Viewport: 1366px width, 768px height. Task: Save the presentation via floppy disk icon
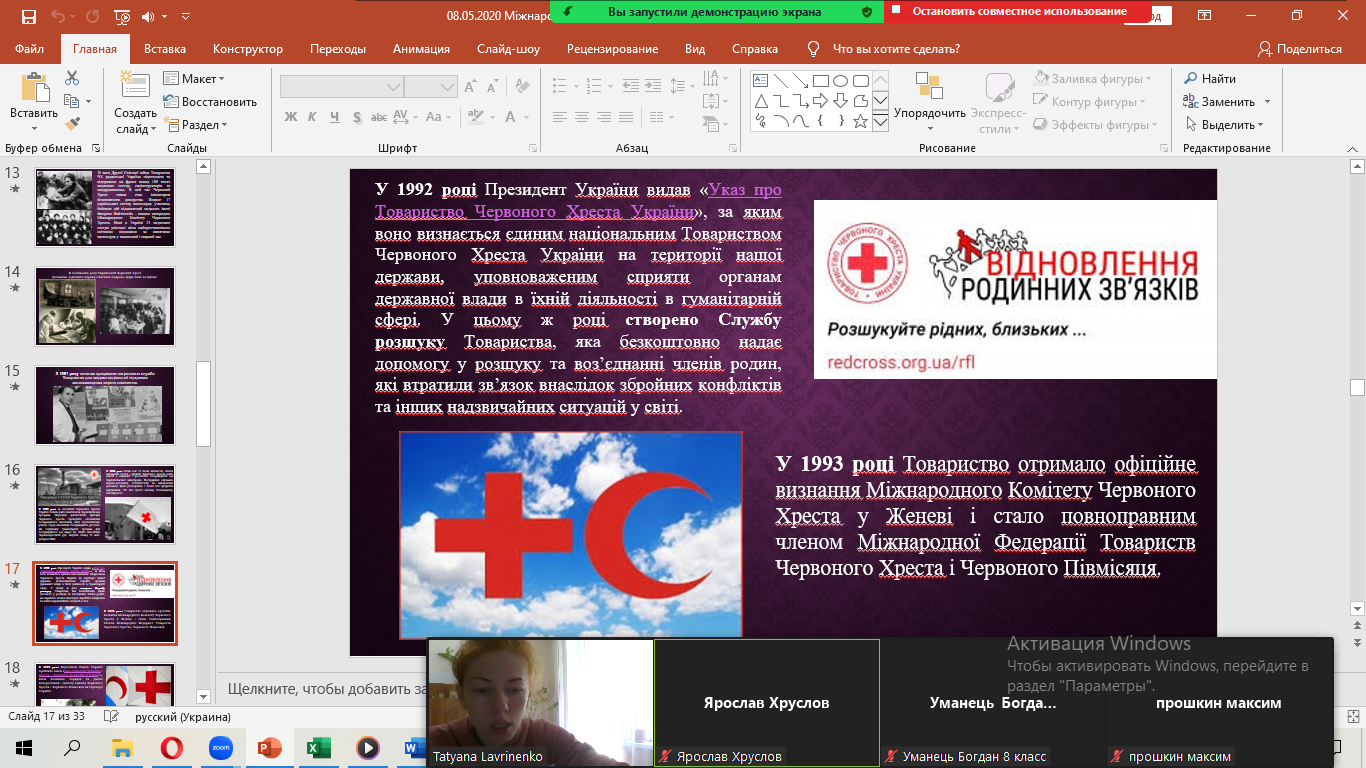point(28,16)
